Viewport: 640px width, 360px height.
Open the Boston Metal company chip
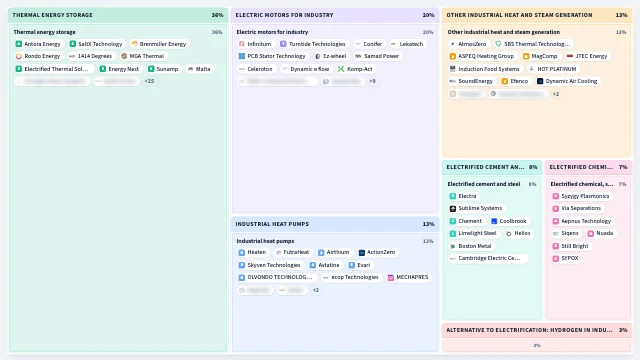470,246
